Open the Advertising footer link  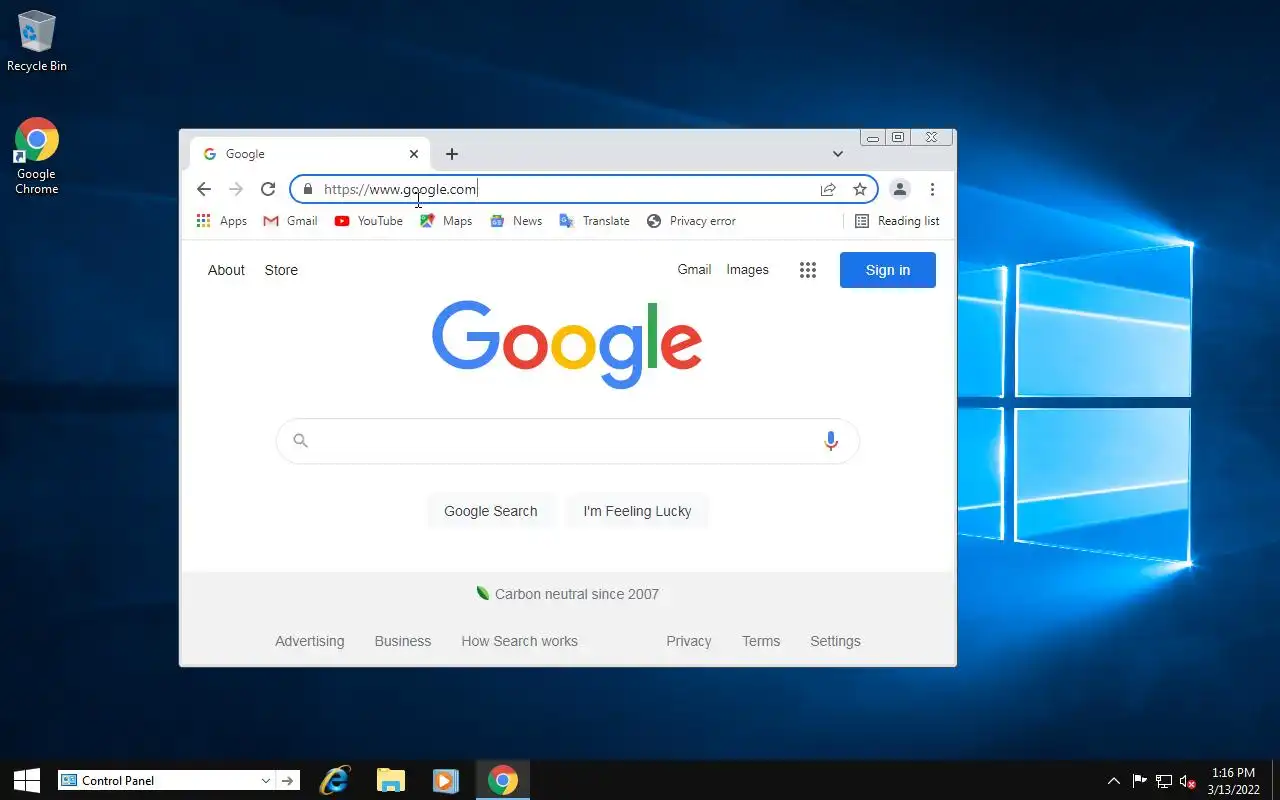(x=309, y=641)
